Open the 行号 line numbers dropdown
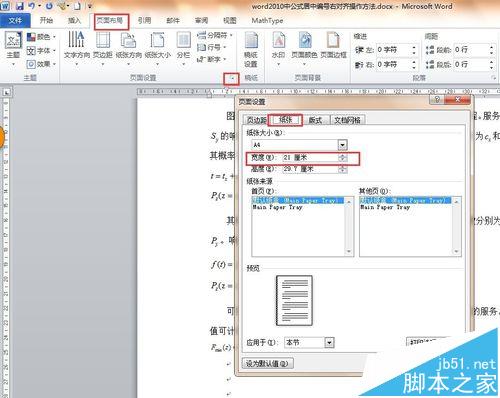This screenshot has height=398, width=500. 212,47
